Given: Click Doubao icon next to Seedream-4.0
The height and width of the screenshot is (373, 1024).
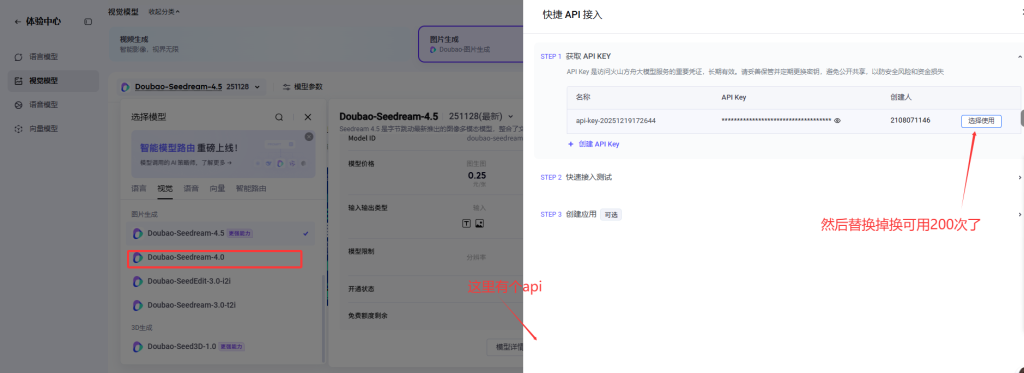Looking at the screenshot, I should (138, 257).
